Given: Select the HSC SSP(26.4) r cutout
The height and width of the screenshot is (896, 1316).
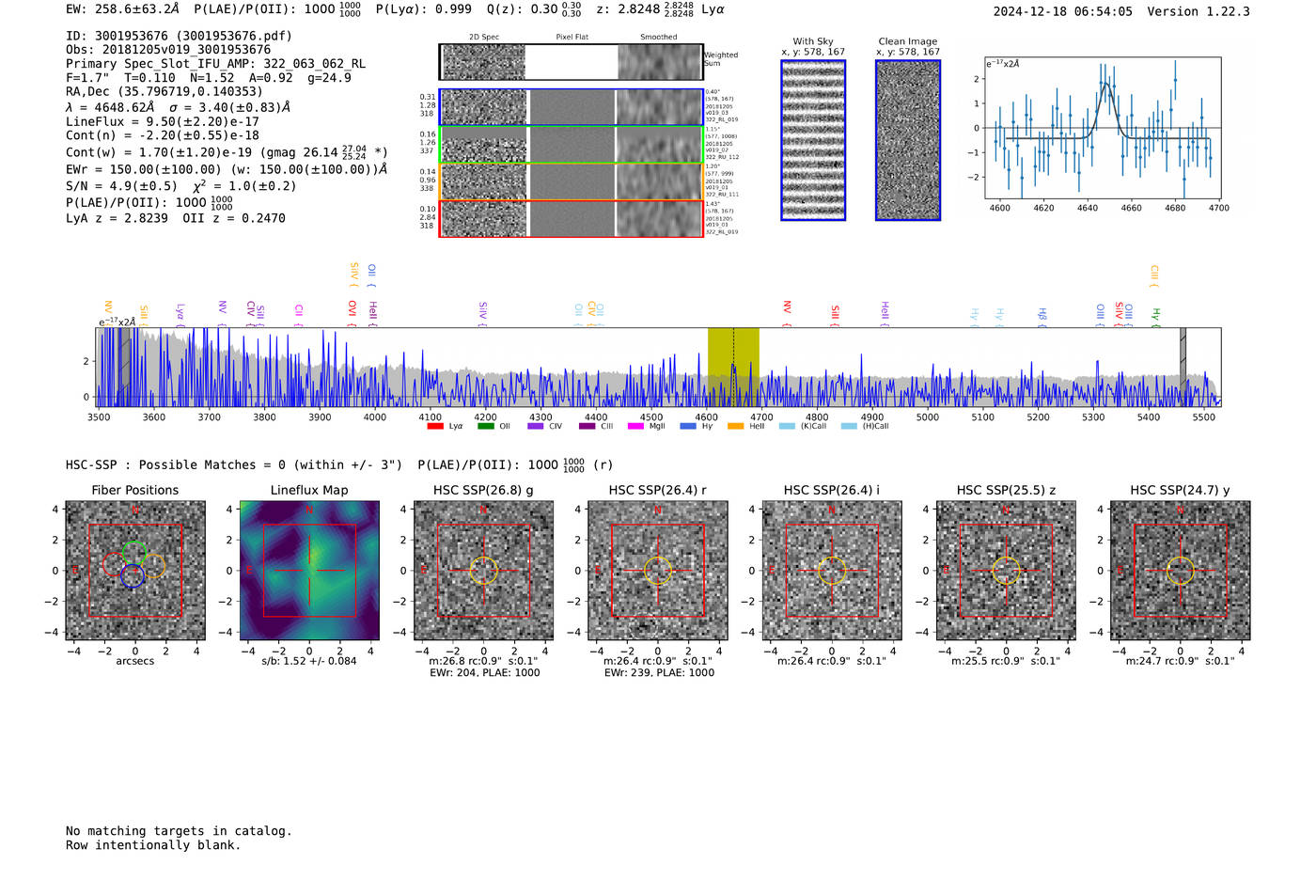Looking at the screenshot, I should 658,571.
